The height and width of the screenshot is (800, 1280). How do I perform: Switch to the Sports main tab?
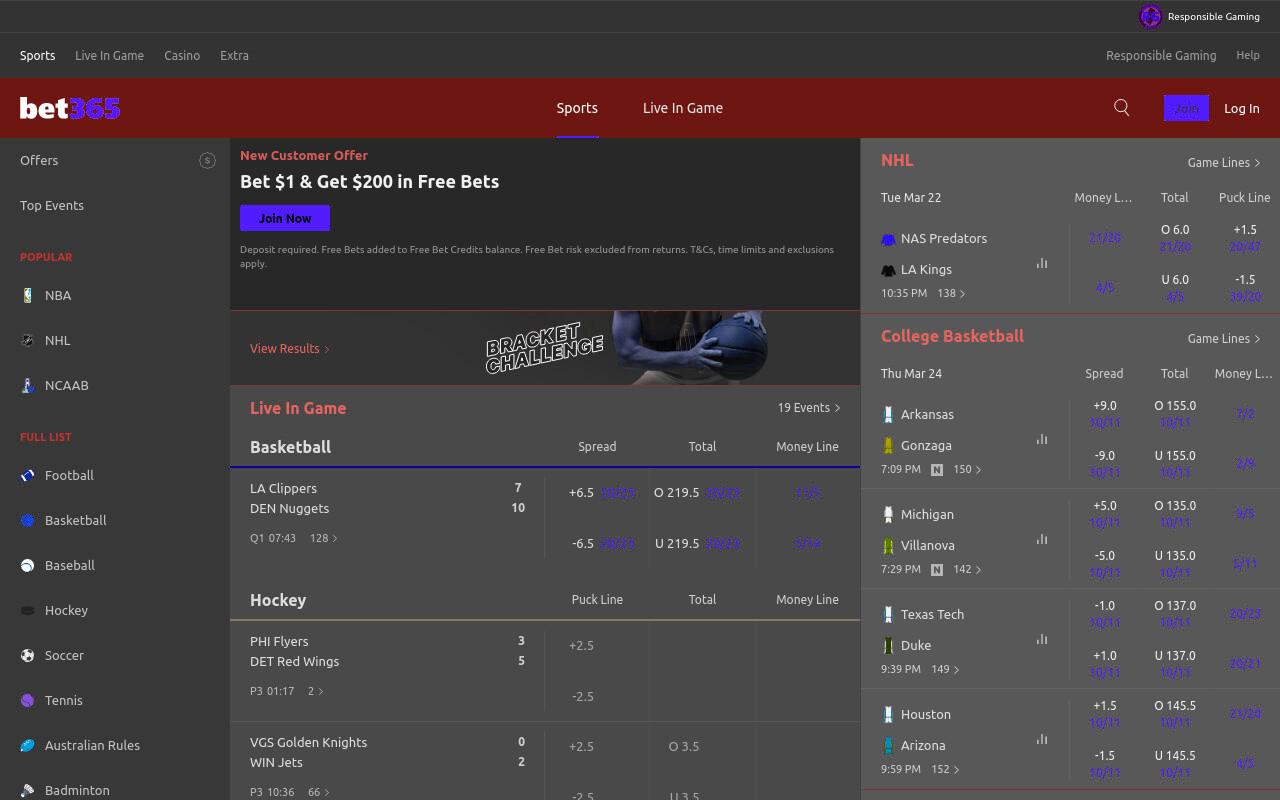click(577, 108)
